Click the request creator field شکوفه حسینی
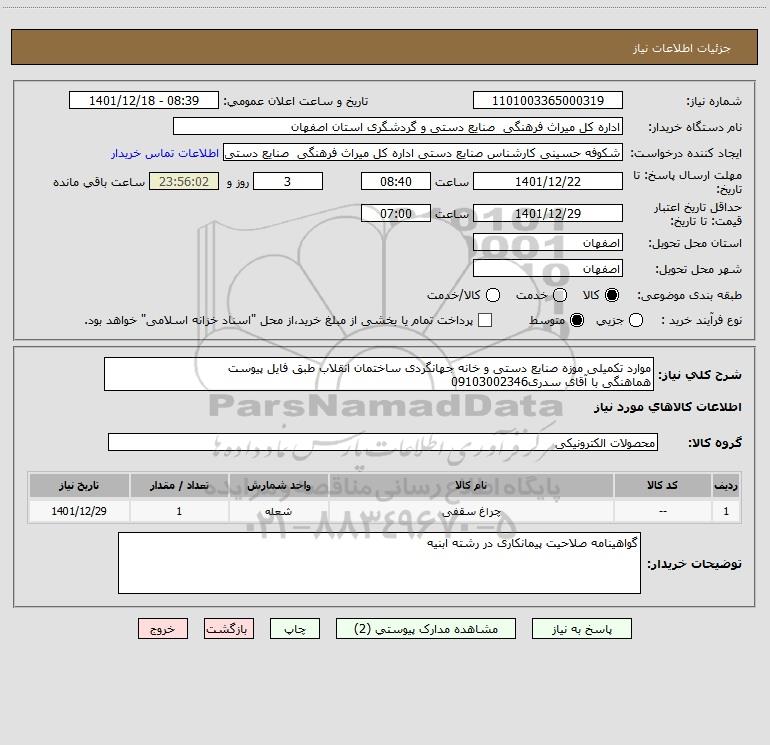The height and width of the screenshot is (745, 770). (x=423, y=153)
